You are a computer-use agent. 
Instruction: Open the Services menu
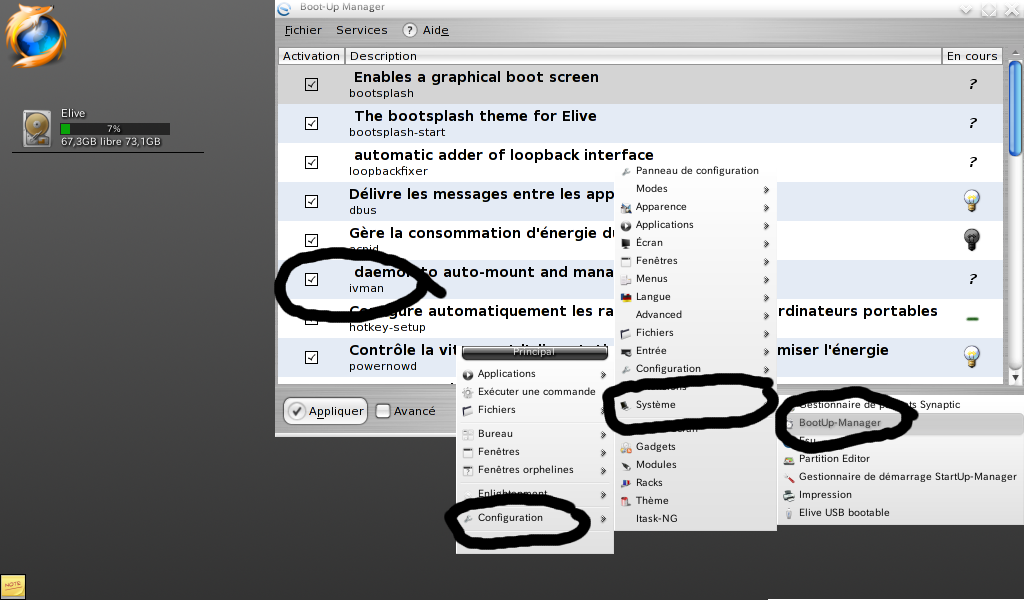click(x=361, y=31)
